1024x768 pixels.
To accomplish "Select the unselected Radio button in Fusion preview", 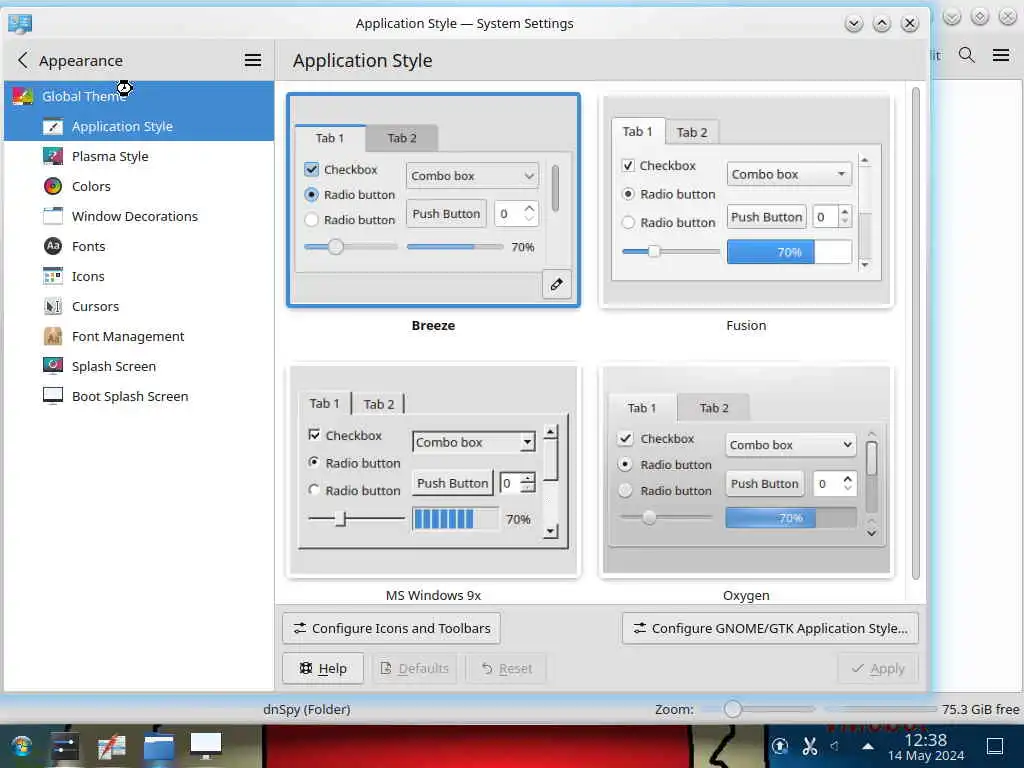I will pos(628,223).
